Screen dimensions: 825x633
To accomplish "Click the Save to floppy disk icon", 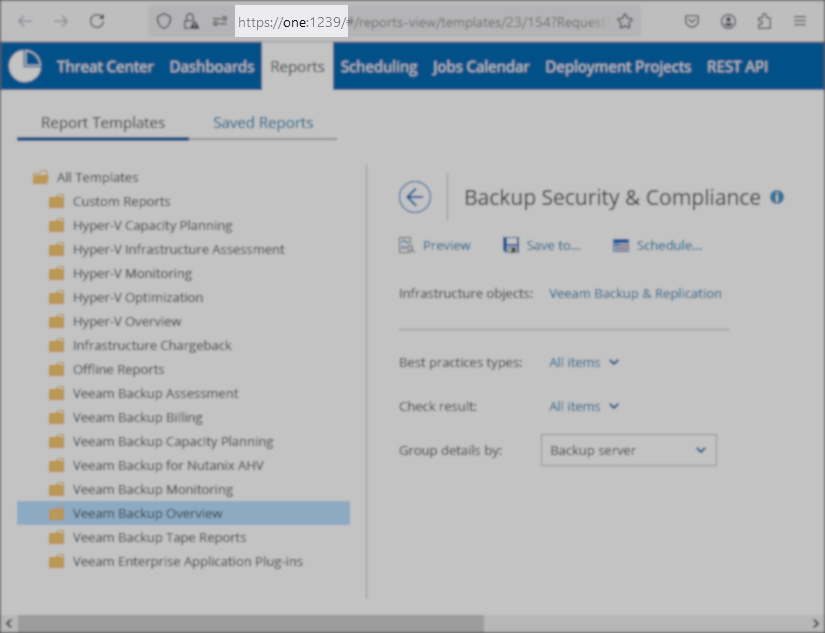I will pyautogui.click(x=510, y=245).
